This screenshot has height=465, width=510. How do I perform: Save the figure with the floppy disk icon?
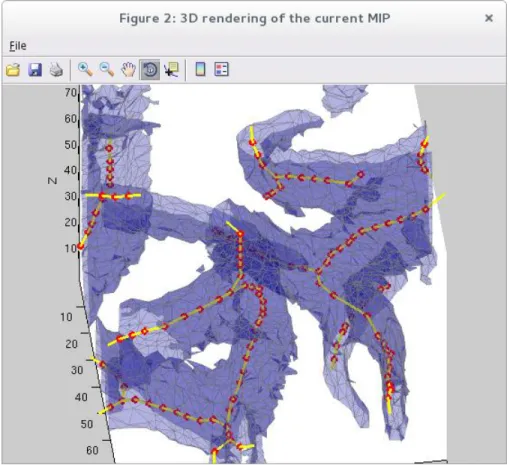(35, 70)
